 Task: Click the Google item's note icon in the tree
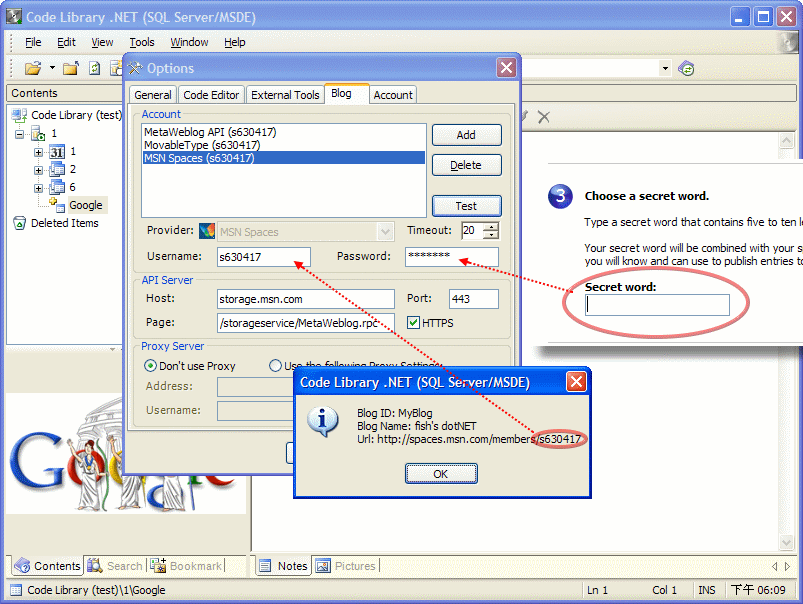(57, 205)
